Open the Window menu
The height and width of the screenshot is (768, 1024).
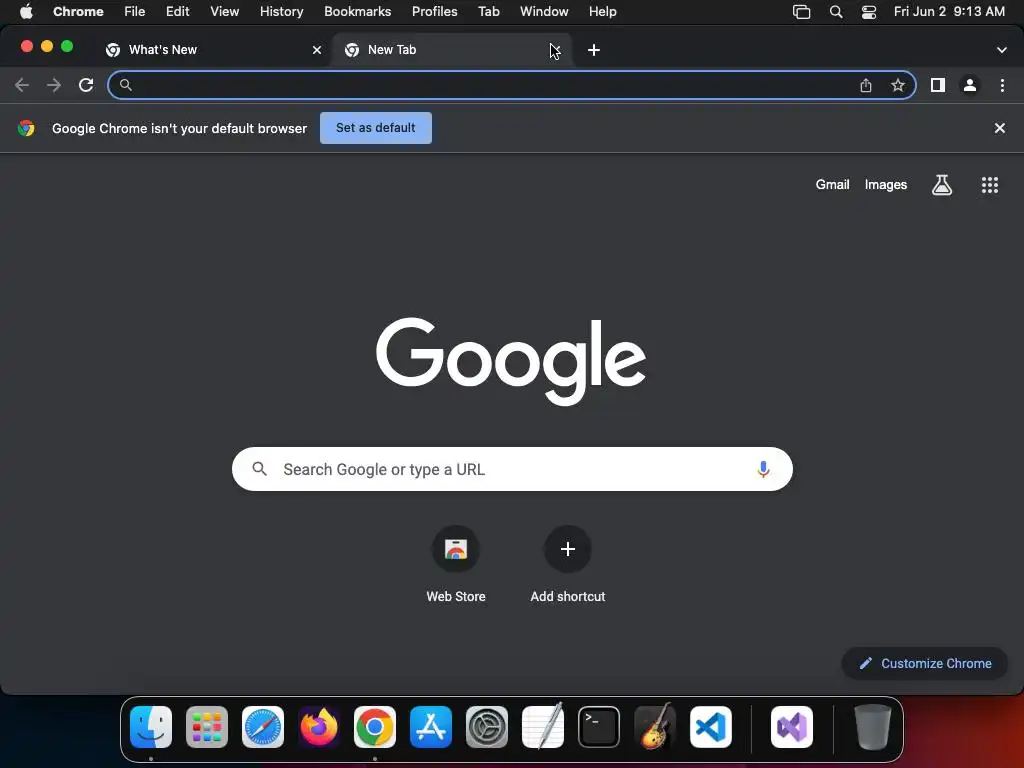tap(544, 11)
